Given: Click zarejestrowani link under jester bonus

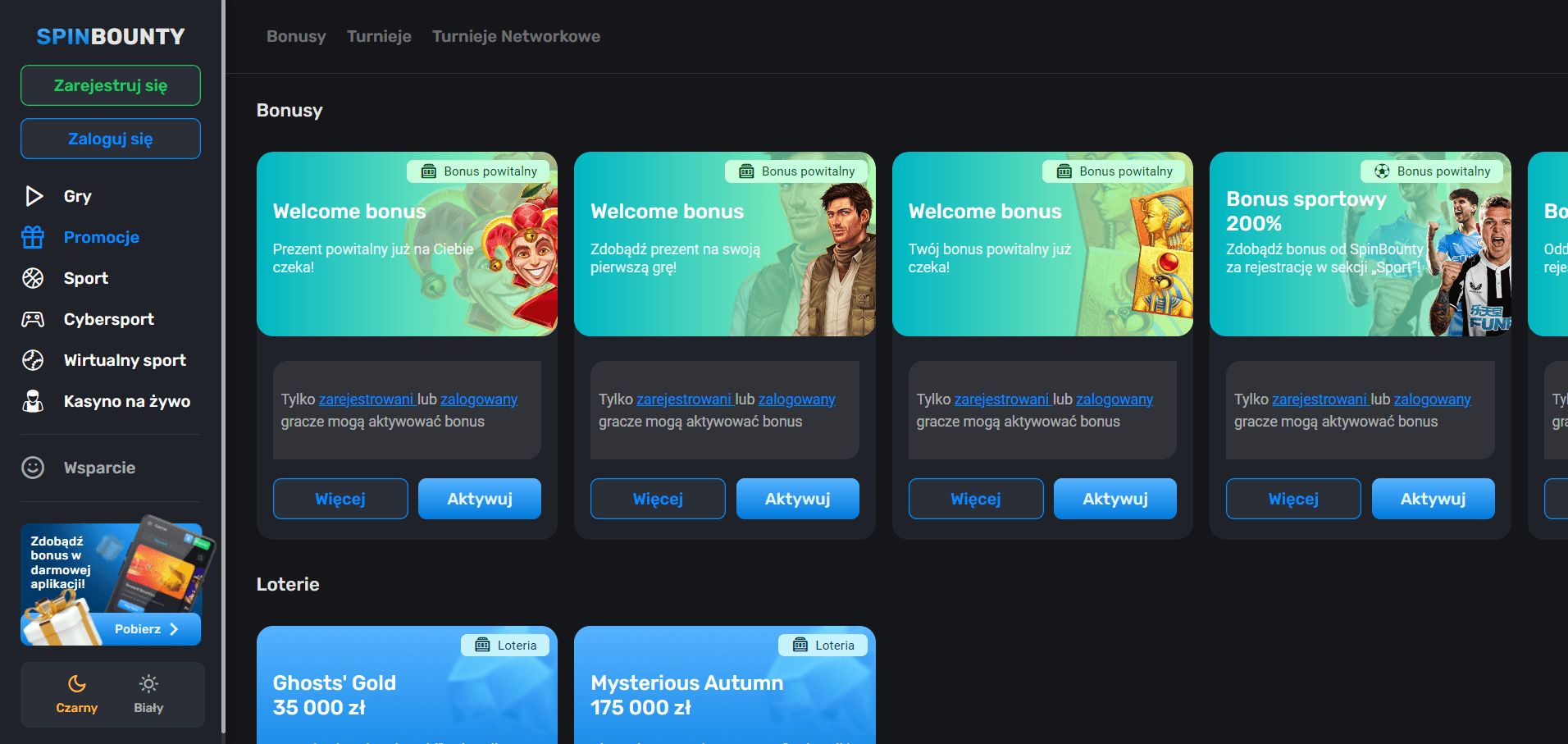Looking at the screenshot, I should [367, 399].
